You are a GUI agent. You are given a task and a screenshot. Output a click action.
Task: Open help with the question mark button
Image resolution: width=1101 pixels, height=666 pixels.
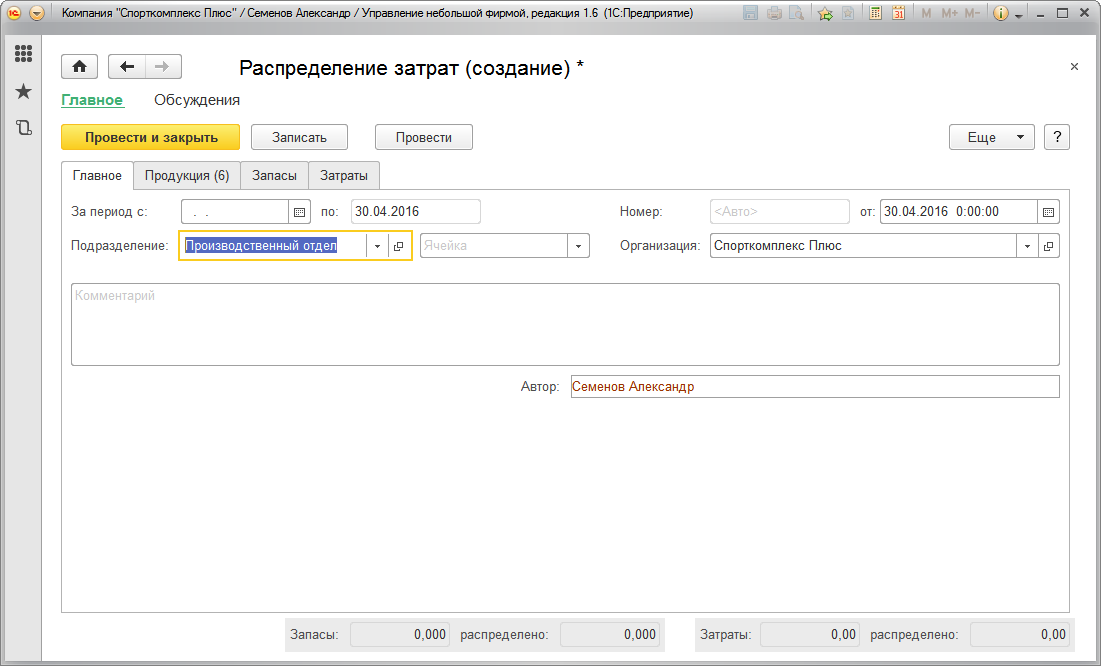click(x=1057, y=137)
